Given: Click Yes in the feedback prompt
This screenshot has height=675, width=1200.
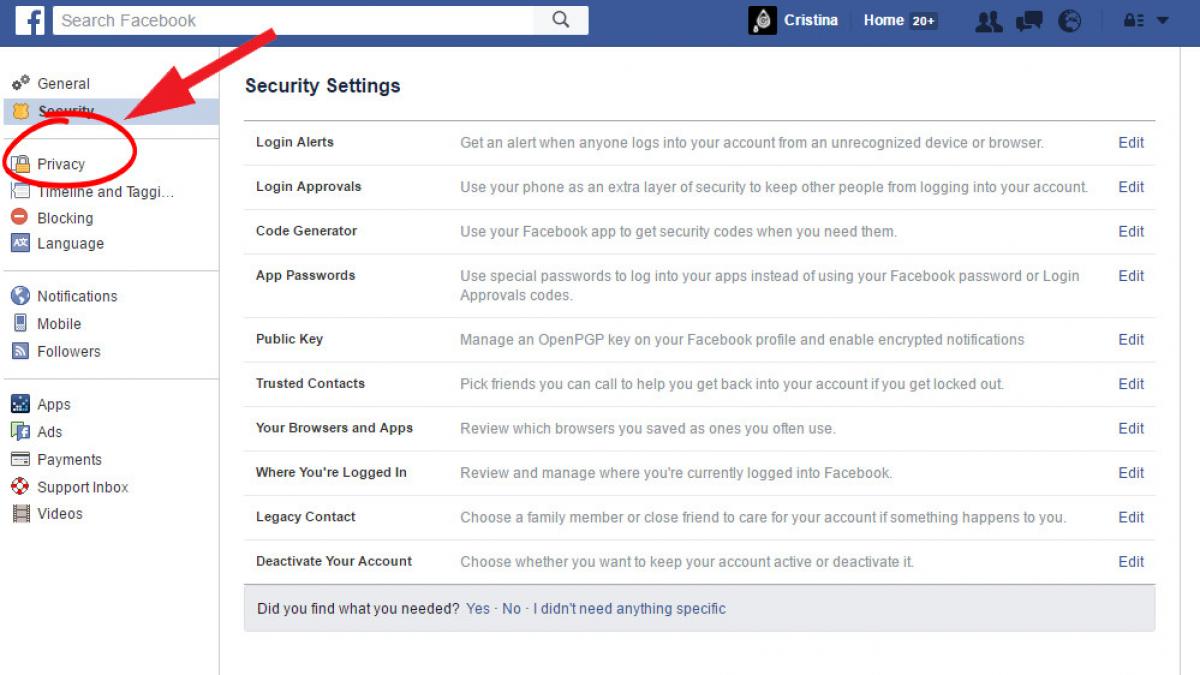Looking at the screenshot, I should [x=478, y=608].
